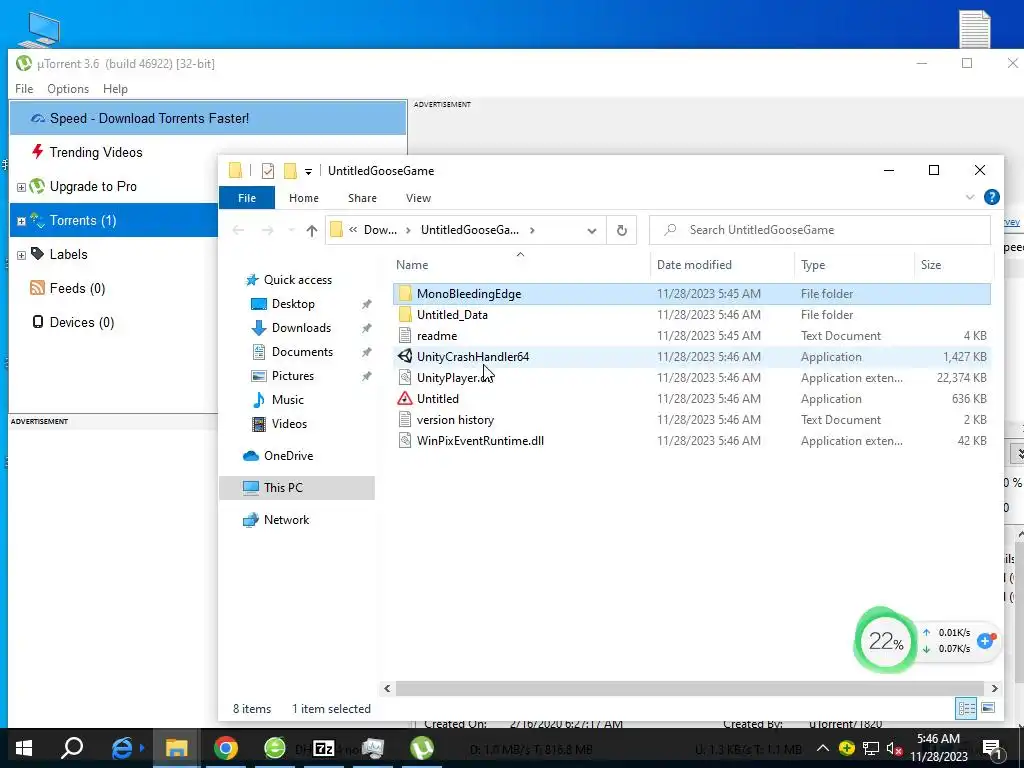The height and width of the screenshot is (768, 1024).
Task: Select Downloads in Quick access
Action: [x=301, y=328]
